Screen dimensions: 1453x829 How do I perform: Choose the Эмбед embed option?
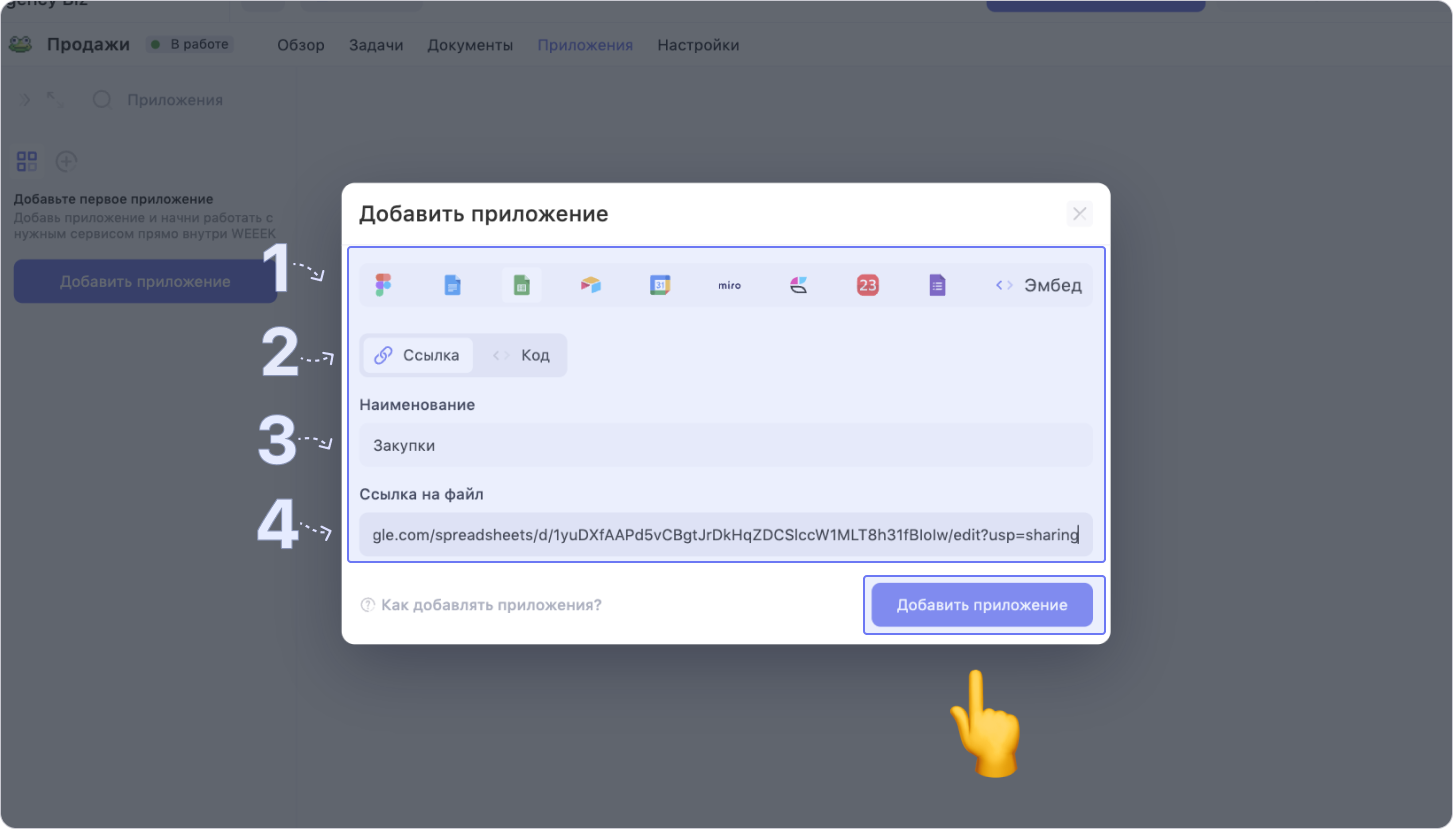[1038, 285]
